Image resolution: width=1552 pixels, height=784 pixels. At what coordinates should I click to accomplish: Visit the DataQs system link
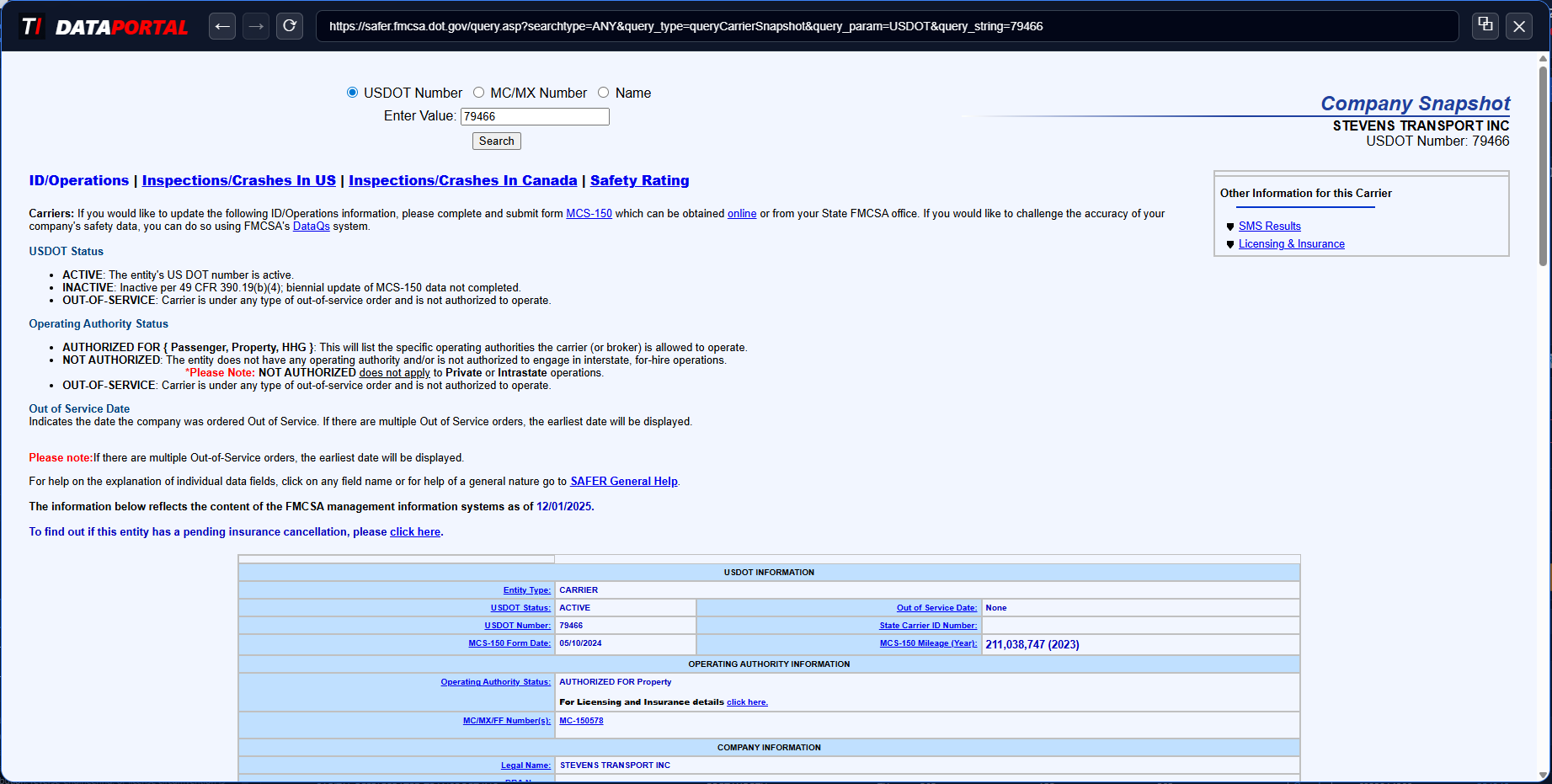(311, 226)
